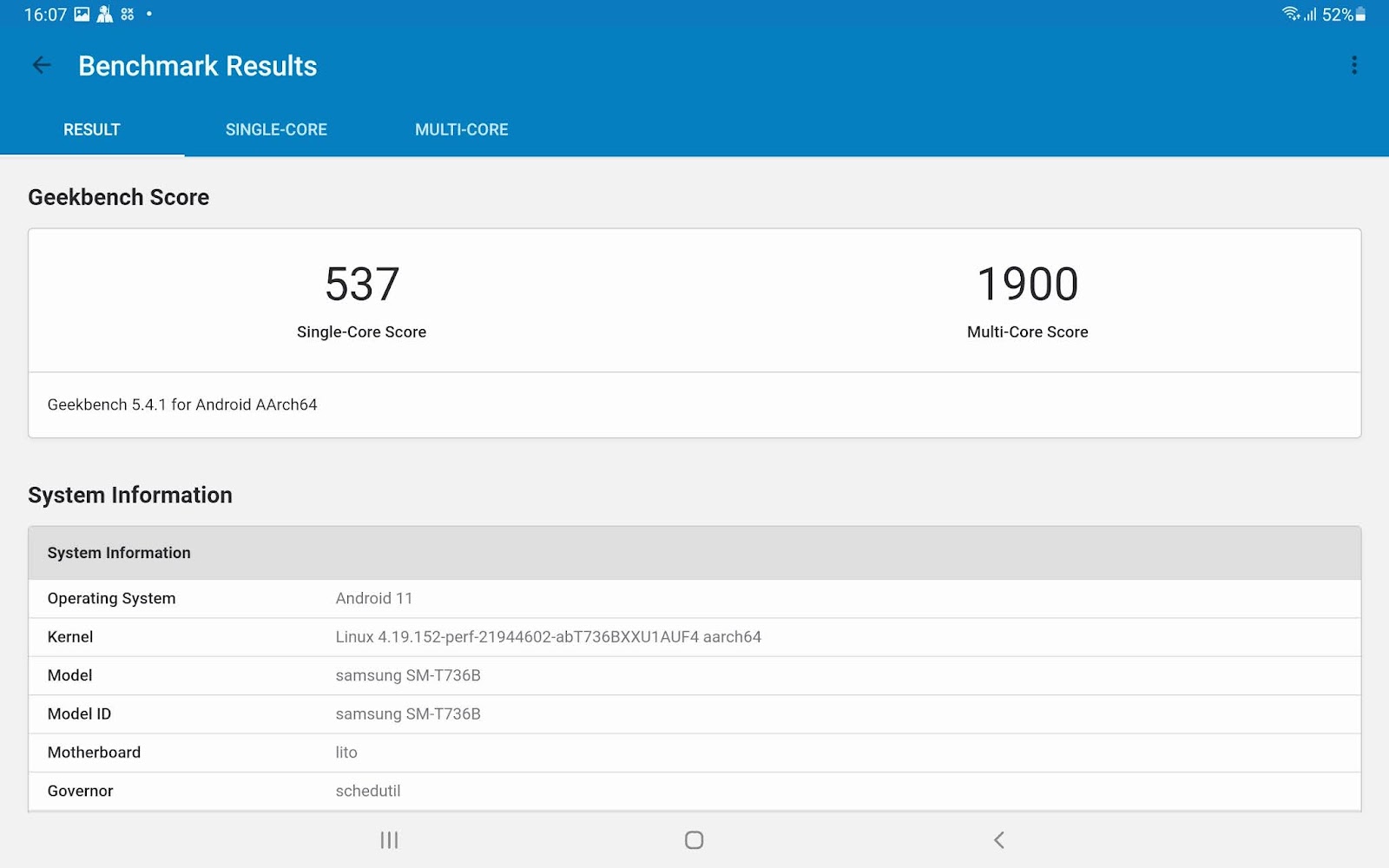Screen dimensions: 1389x868
Task: Tap the Geekbench Score heading
Action: [119, 197]
